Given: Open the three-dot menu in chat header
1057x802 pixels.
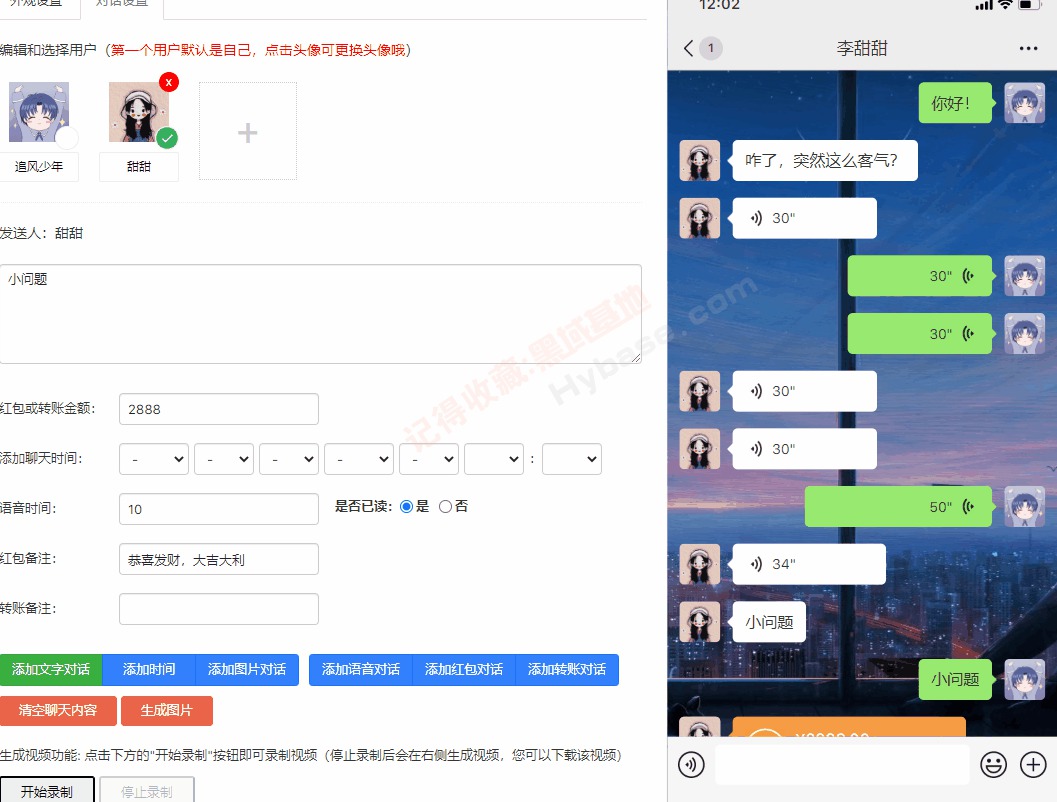Looking at the screenshot, I should [x=1028, y=49].
